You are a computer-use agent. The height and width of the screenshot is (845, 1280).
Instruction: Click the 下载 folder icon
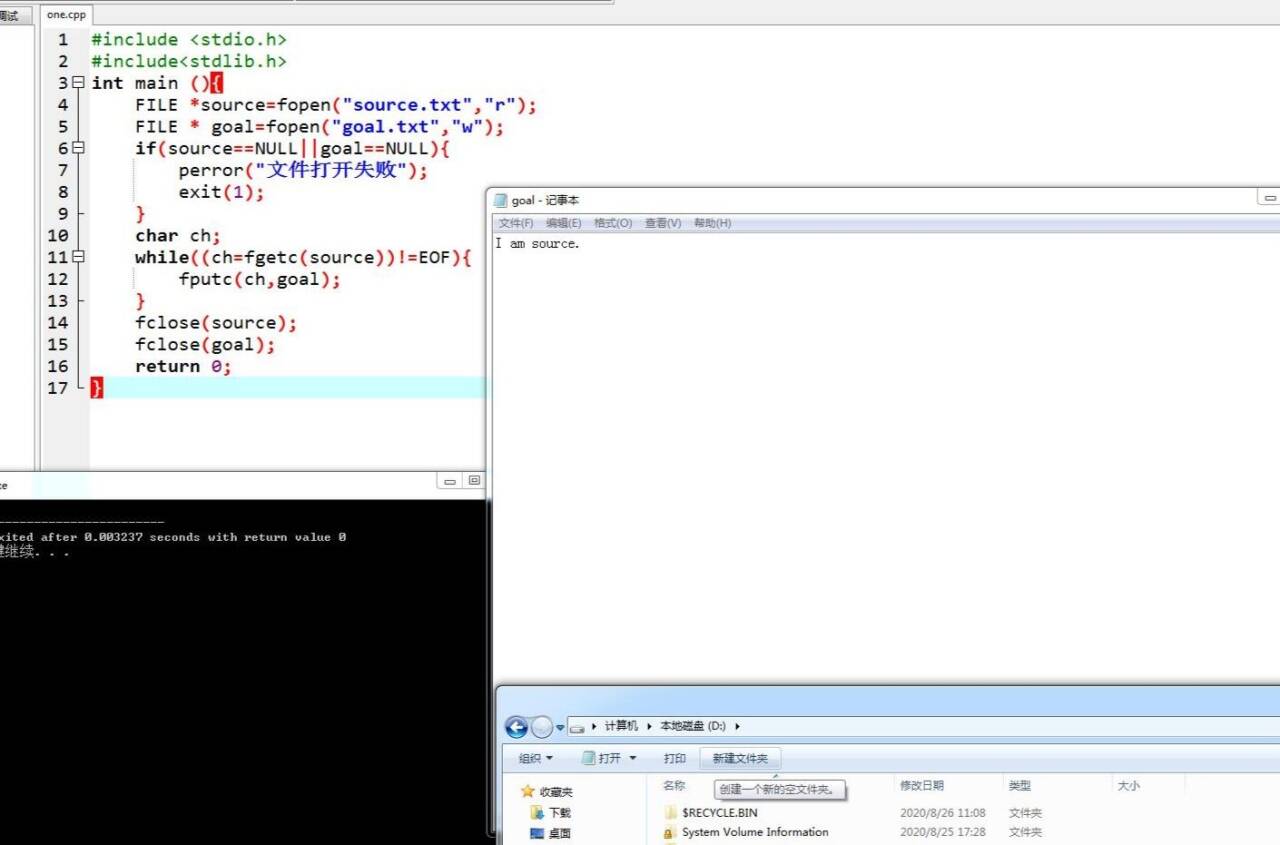(537, 813)
